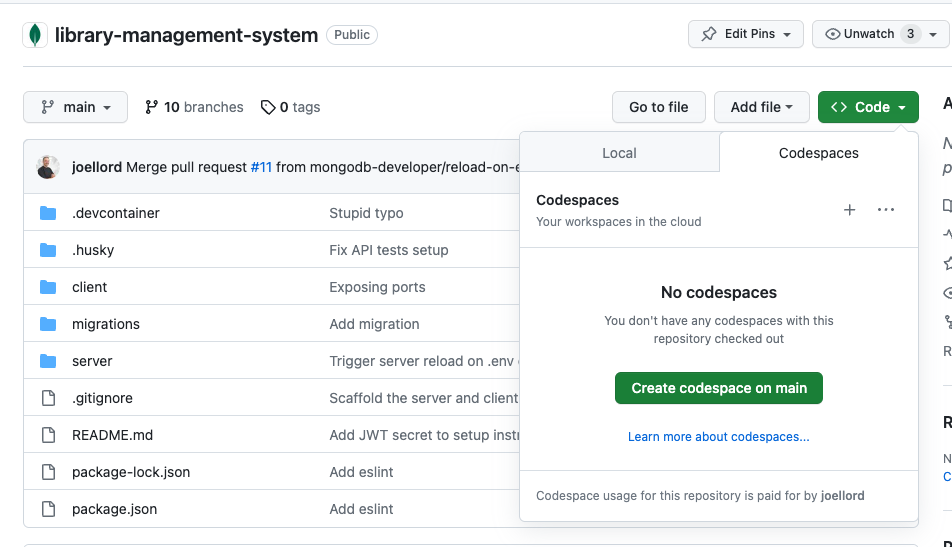Click the Go to file button
This screenshot has width=952, height=547.
[659, 107]
